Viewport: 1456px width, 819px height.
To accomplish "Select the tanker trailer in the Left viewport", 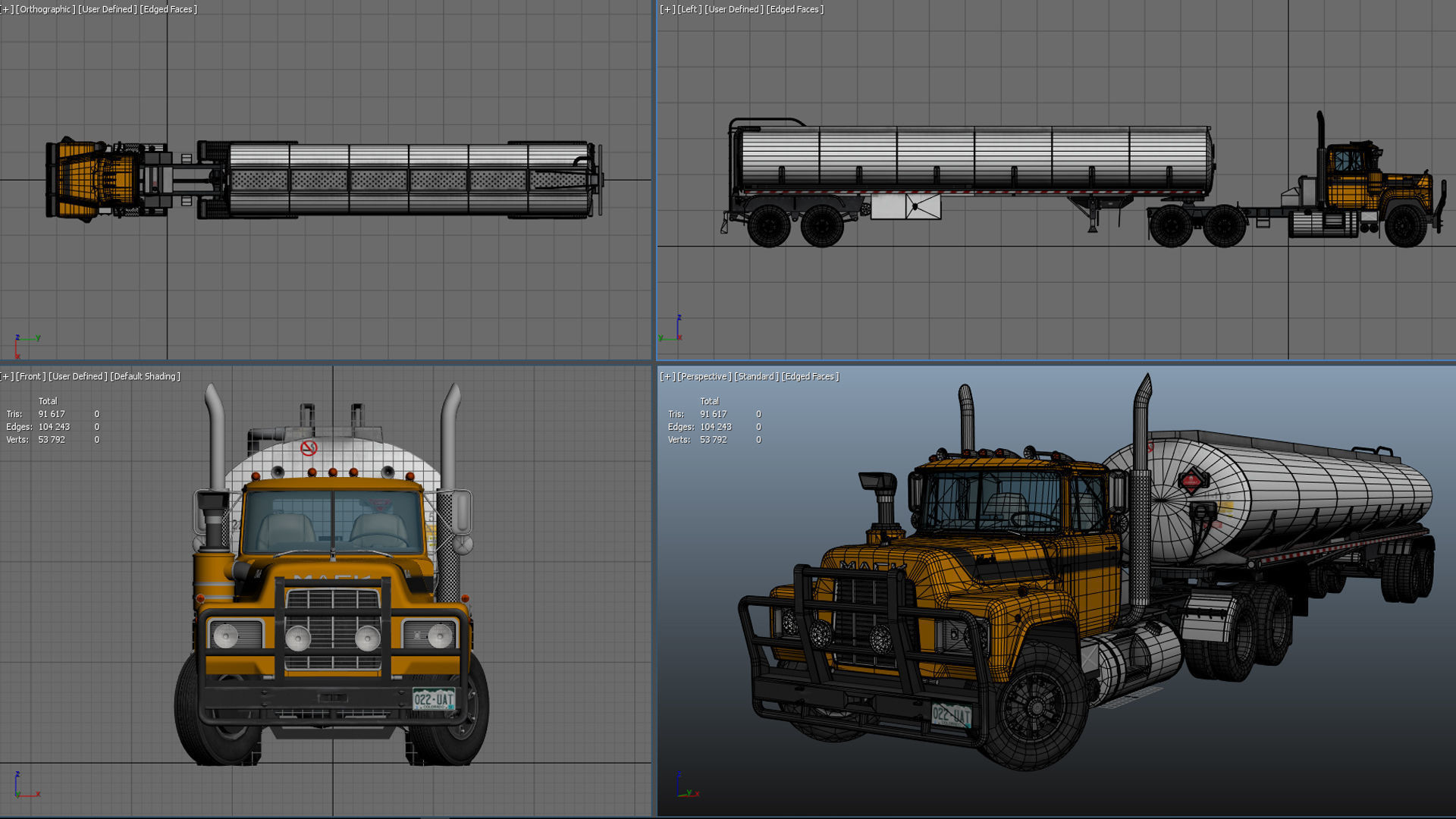I will tap(974, 157).
